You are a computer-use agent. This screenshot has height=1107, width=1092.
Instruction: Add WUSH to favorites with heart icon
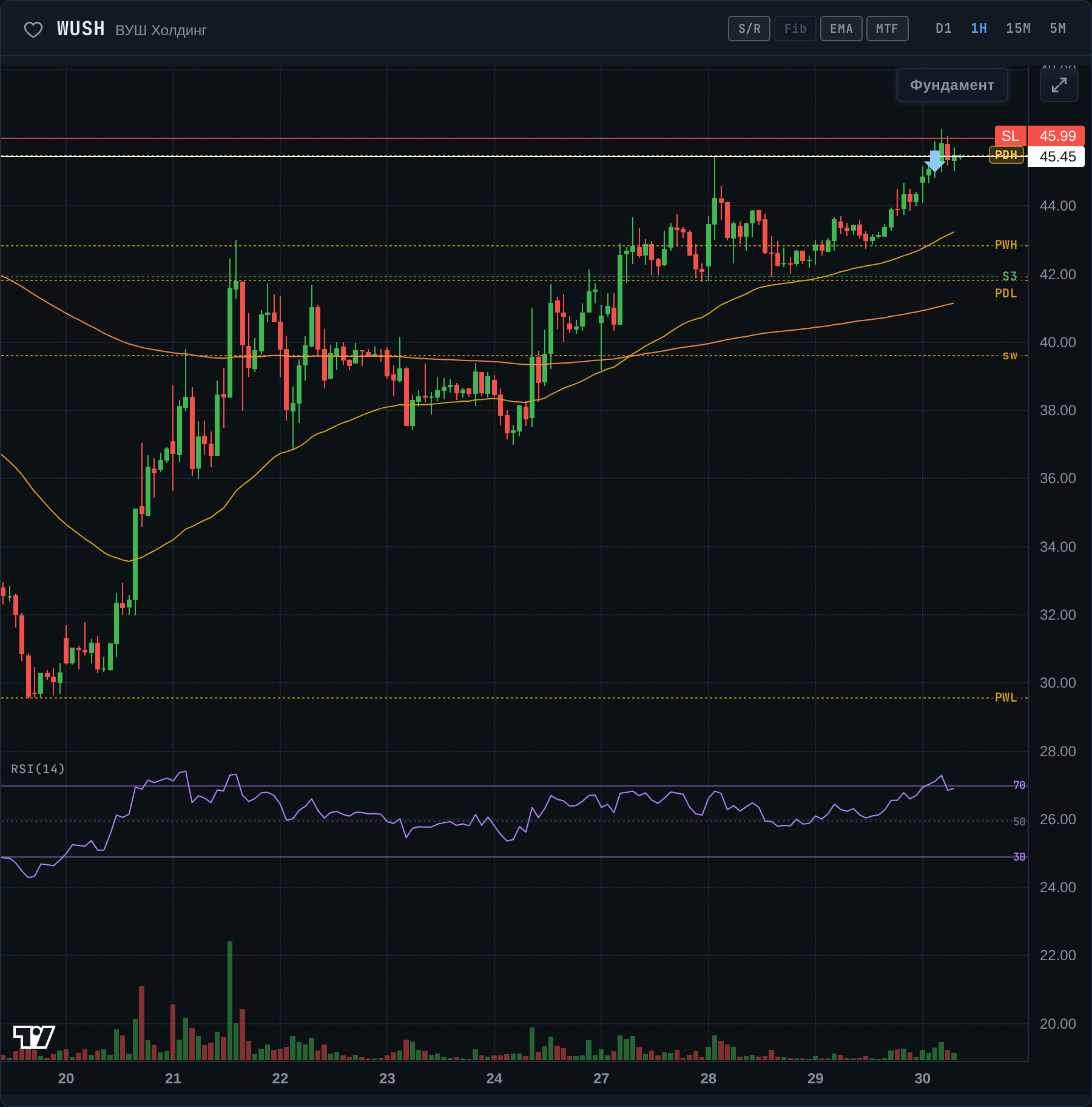coord(33,29)
